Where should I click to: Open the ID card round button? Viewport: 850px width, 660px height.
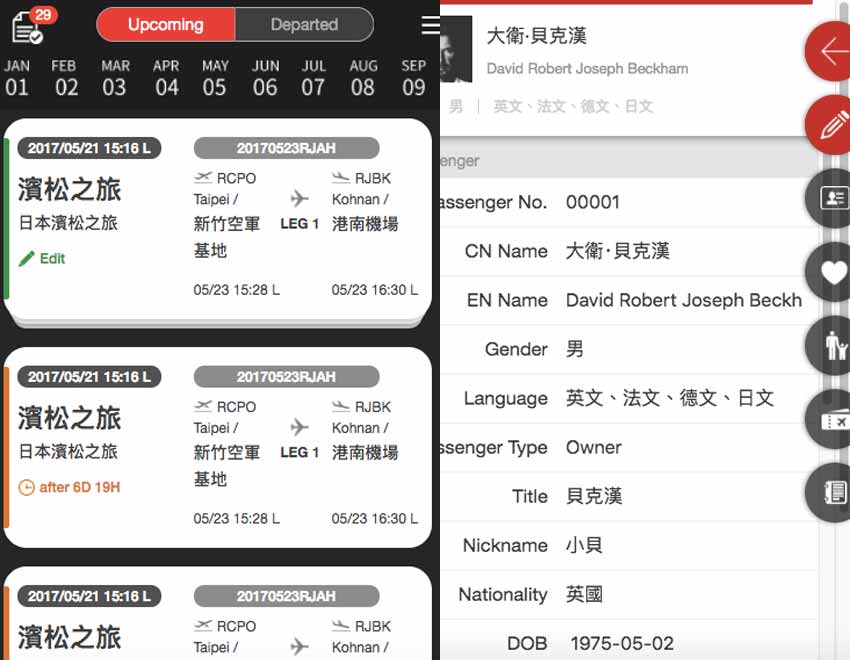pyautogui.click(x=829, y=198)
